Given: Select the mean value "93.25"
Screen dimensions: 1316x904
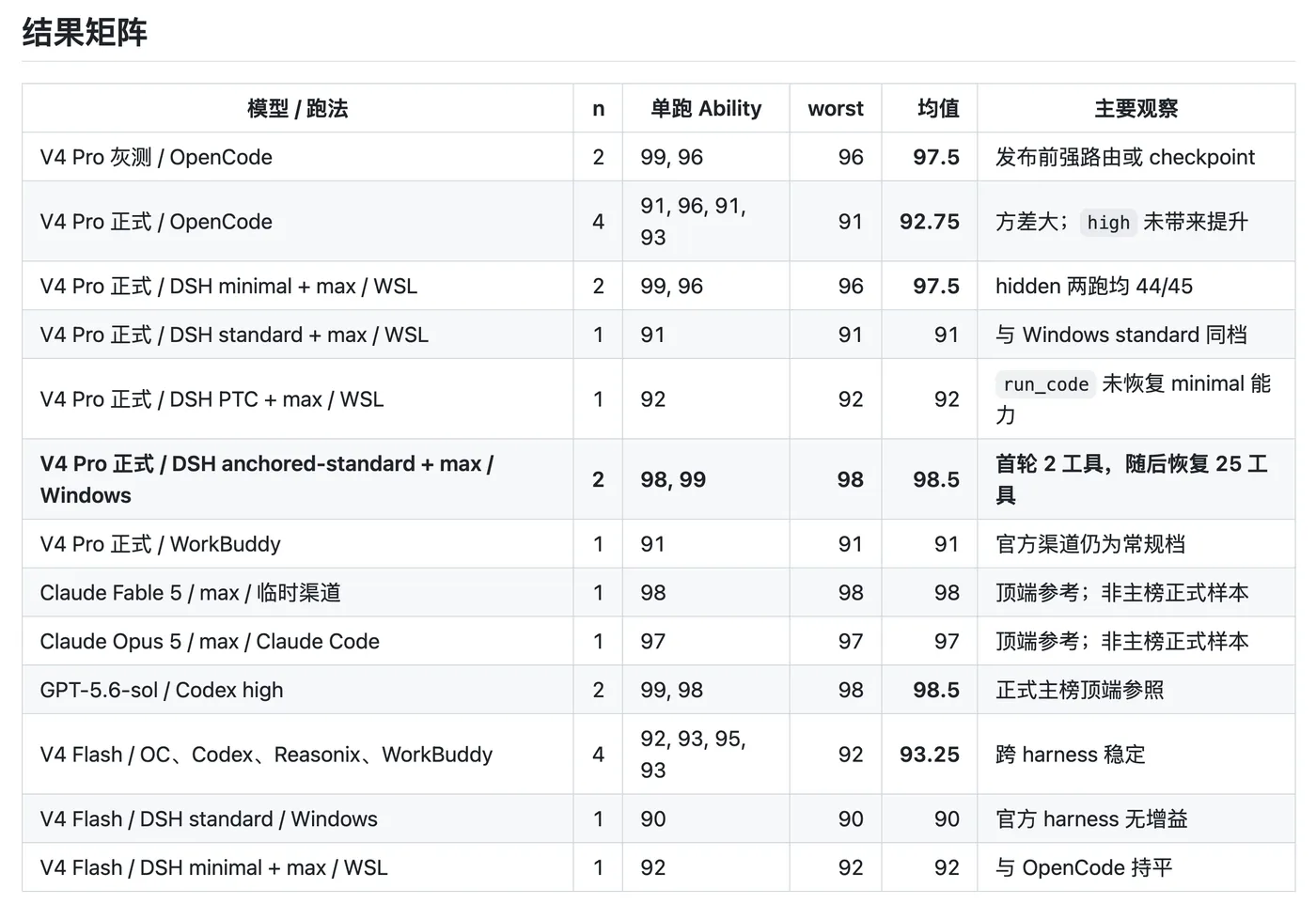Looking at the screenshot, I should (x=930, y=755).
